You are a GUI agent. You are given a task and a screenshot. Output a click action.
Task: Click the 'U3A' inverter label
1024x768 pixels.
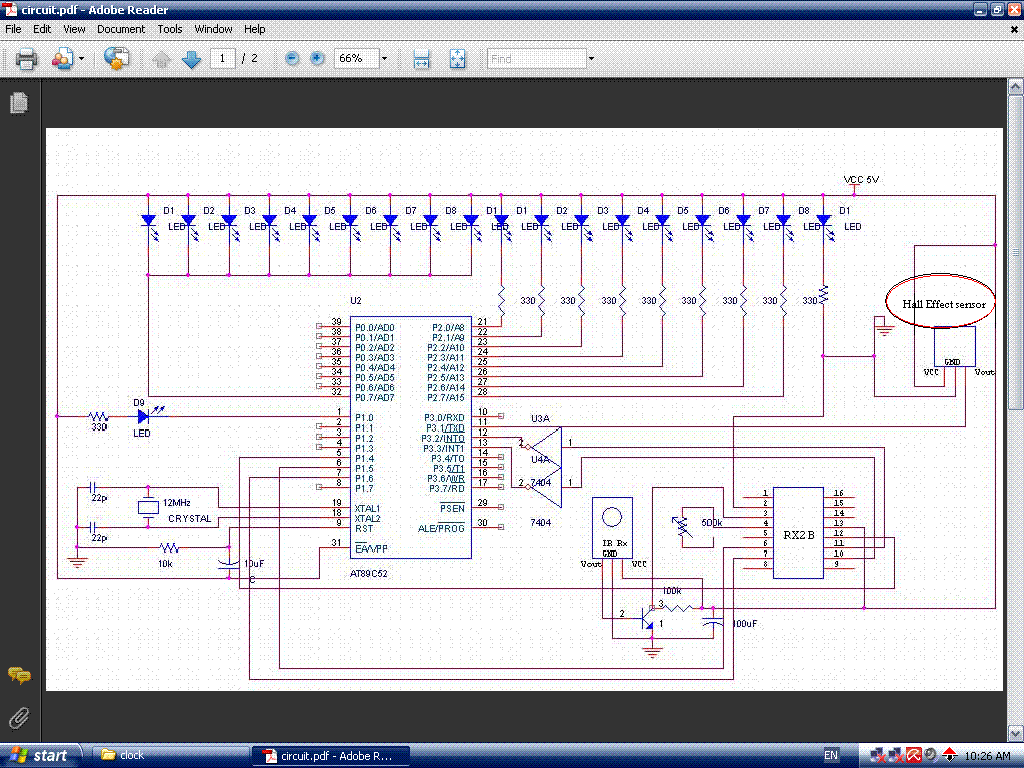[x=540, y=419]
